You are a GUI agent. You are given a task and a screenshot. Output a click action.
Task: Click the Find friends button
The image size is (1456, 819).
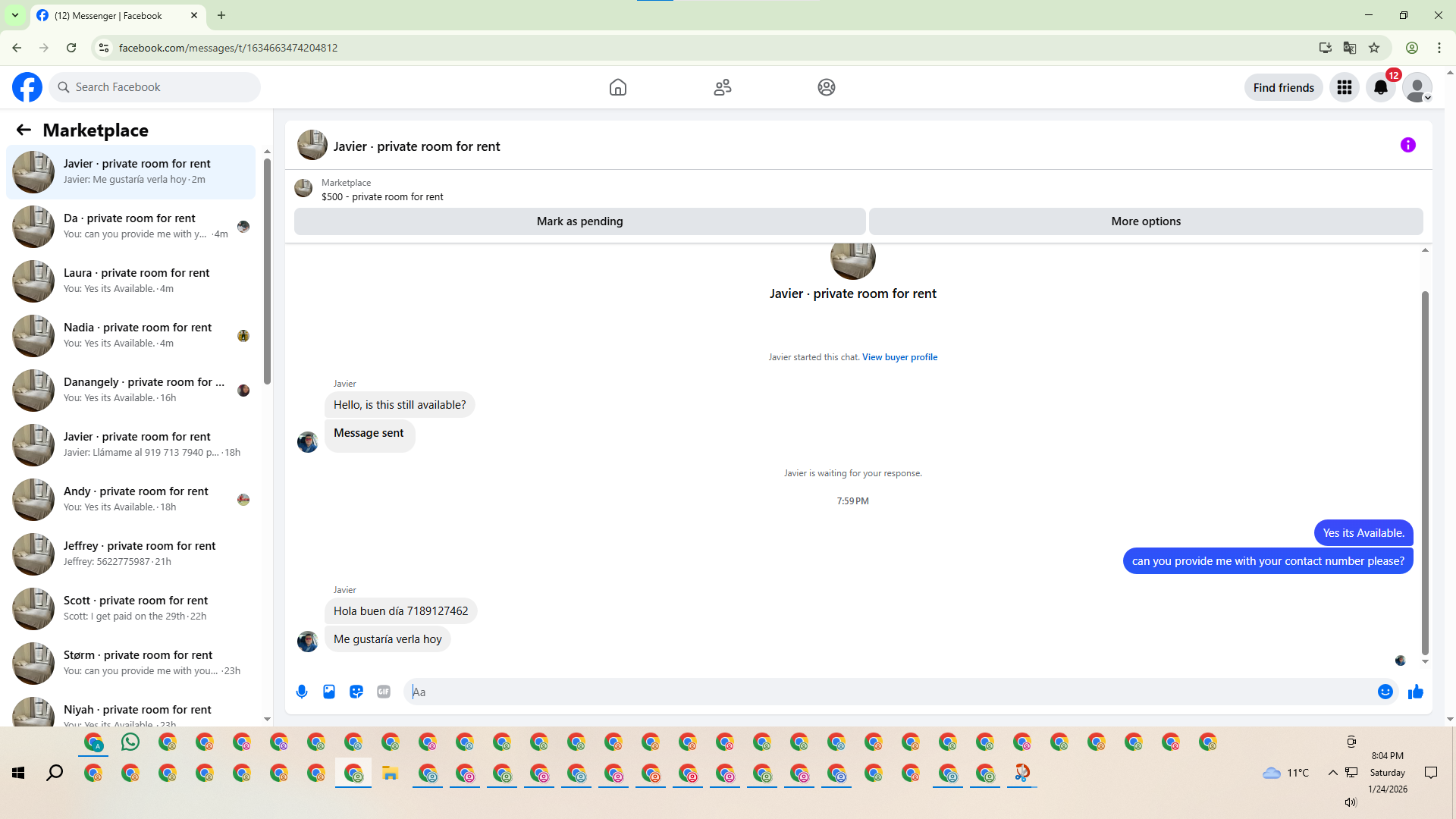point(1283,87)
